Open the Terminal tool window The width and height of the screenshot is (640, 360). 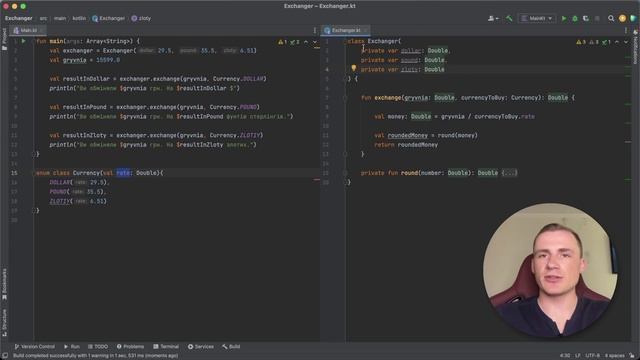tap(166, 347)
